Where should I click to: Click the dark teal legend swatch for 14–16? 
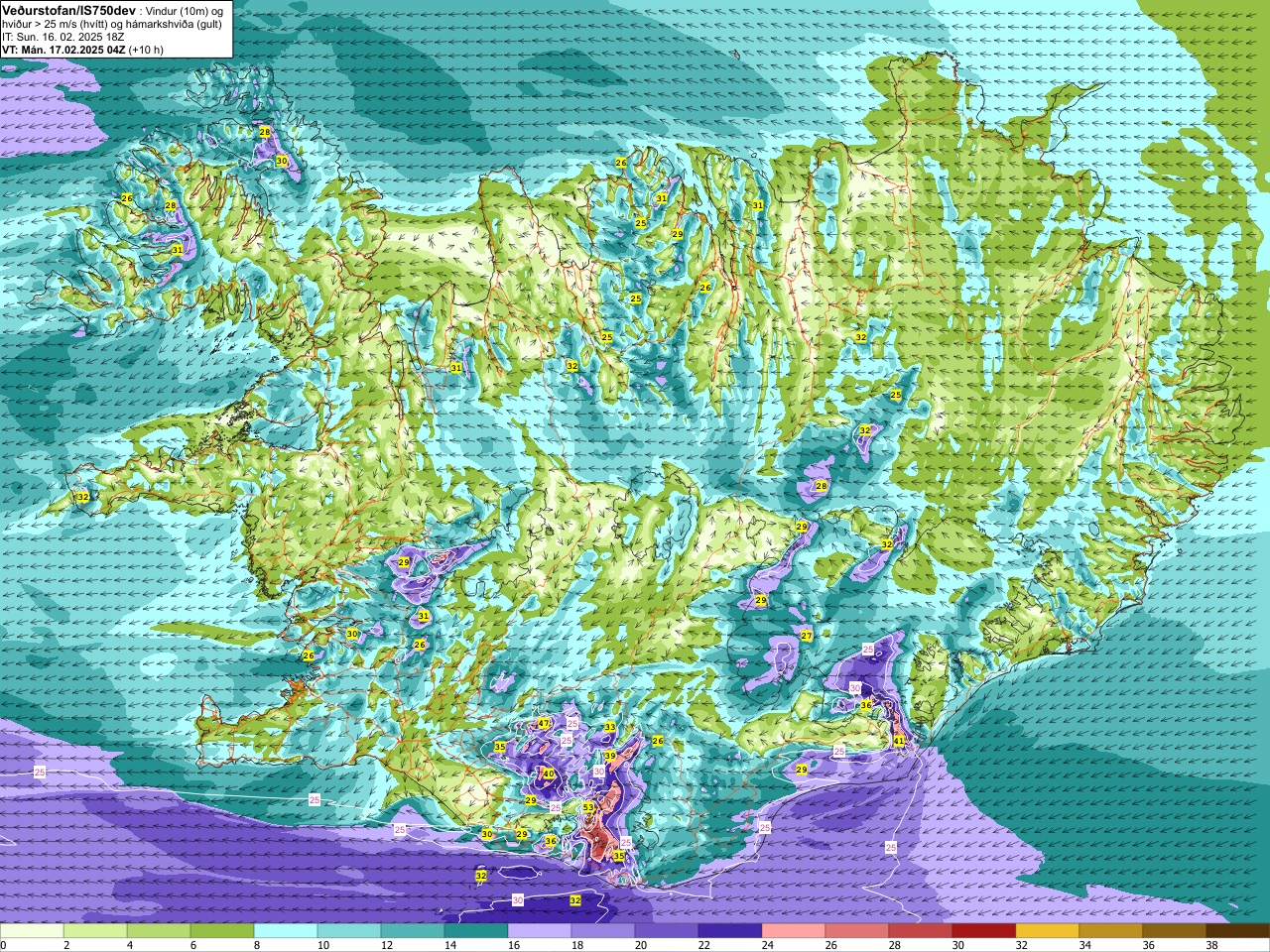click(x=476, y=931)
